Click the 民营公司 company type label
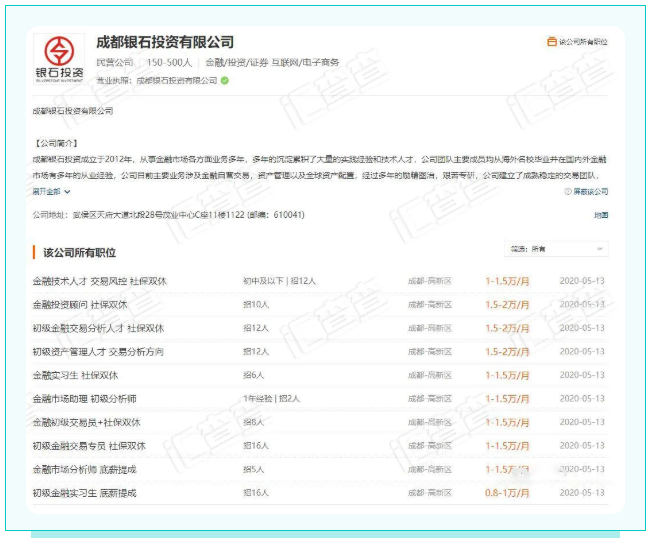Image resolution: width=653 pixels, height=542 pixels. (115, 62)
